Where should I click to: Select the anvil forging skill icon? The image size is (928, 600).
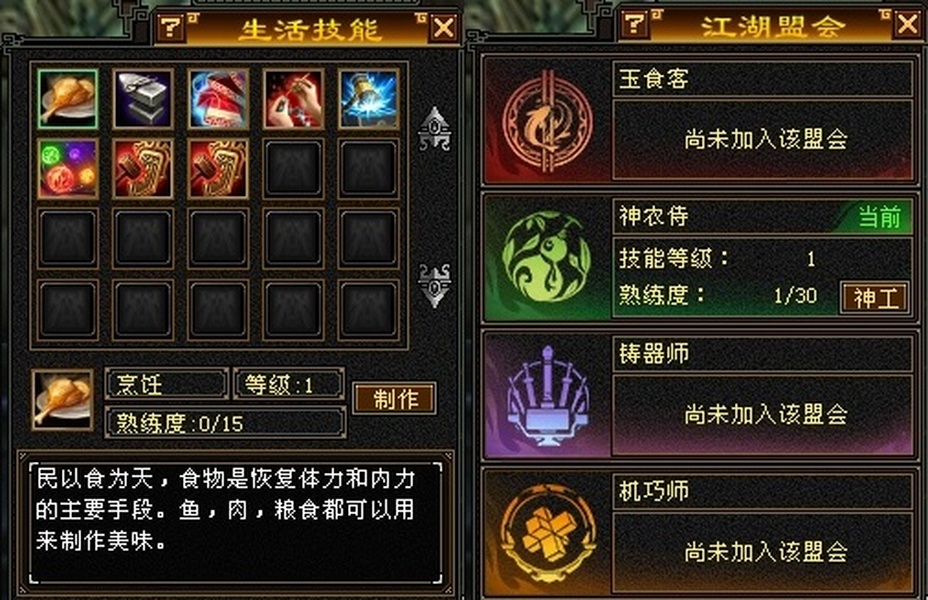coord(143,99)
